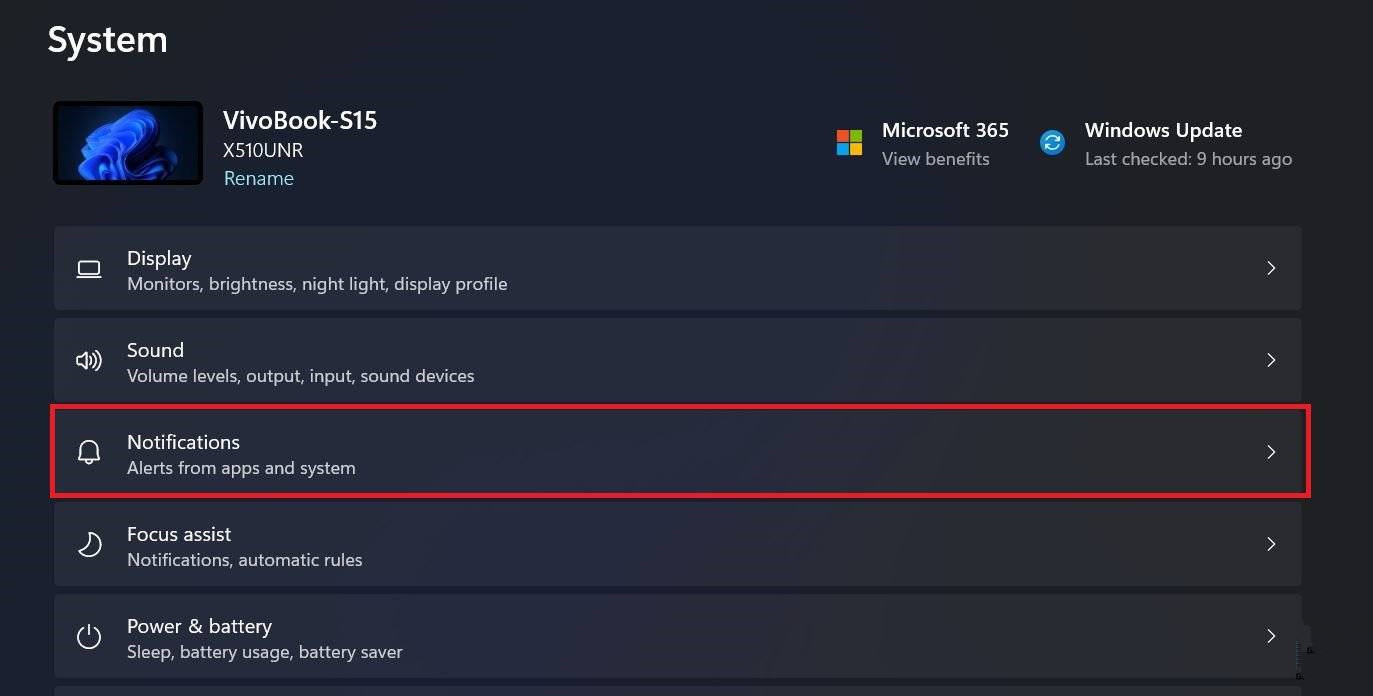
Task: Click the Display monitor icon
Action: 88,268
